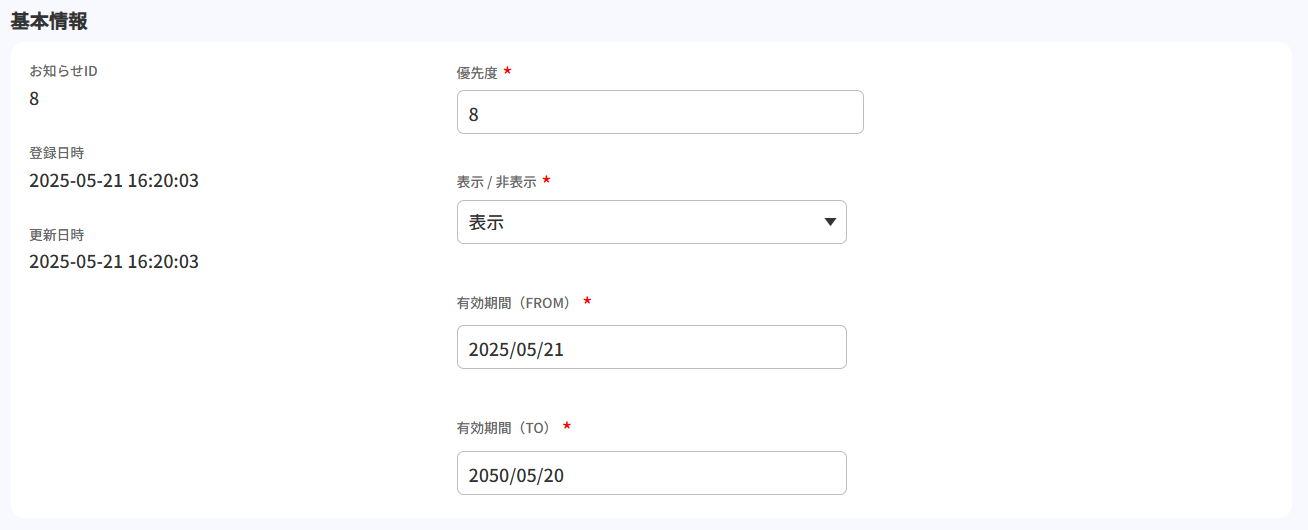1308x530 pixels.
Task: Select the お知らせID value 8
Action: (x=34, y=98)
